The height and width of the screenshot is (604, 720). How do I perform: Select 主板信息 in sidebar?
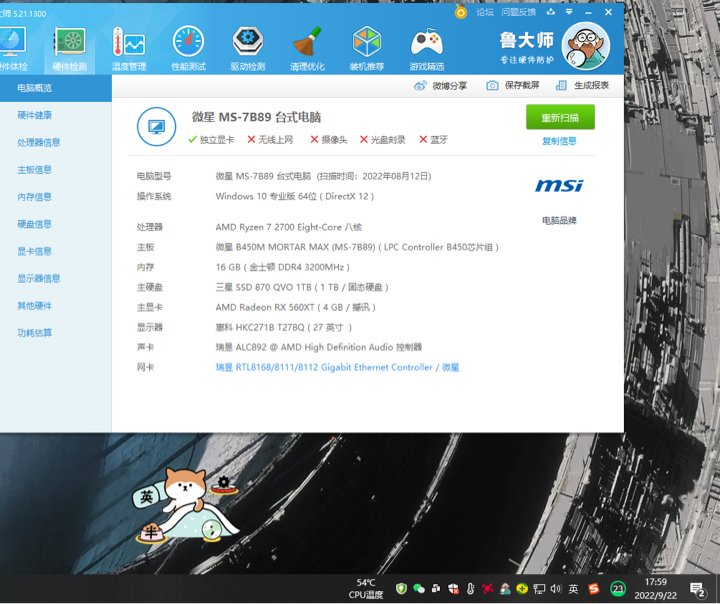coord(34,170)
